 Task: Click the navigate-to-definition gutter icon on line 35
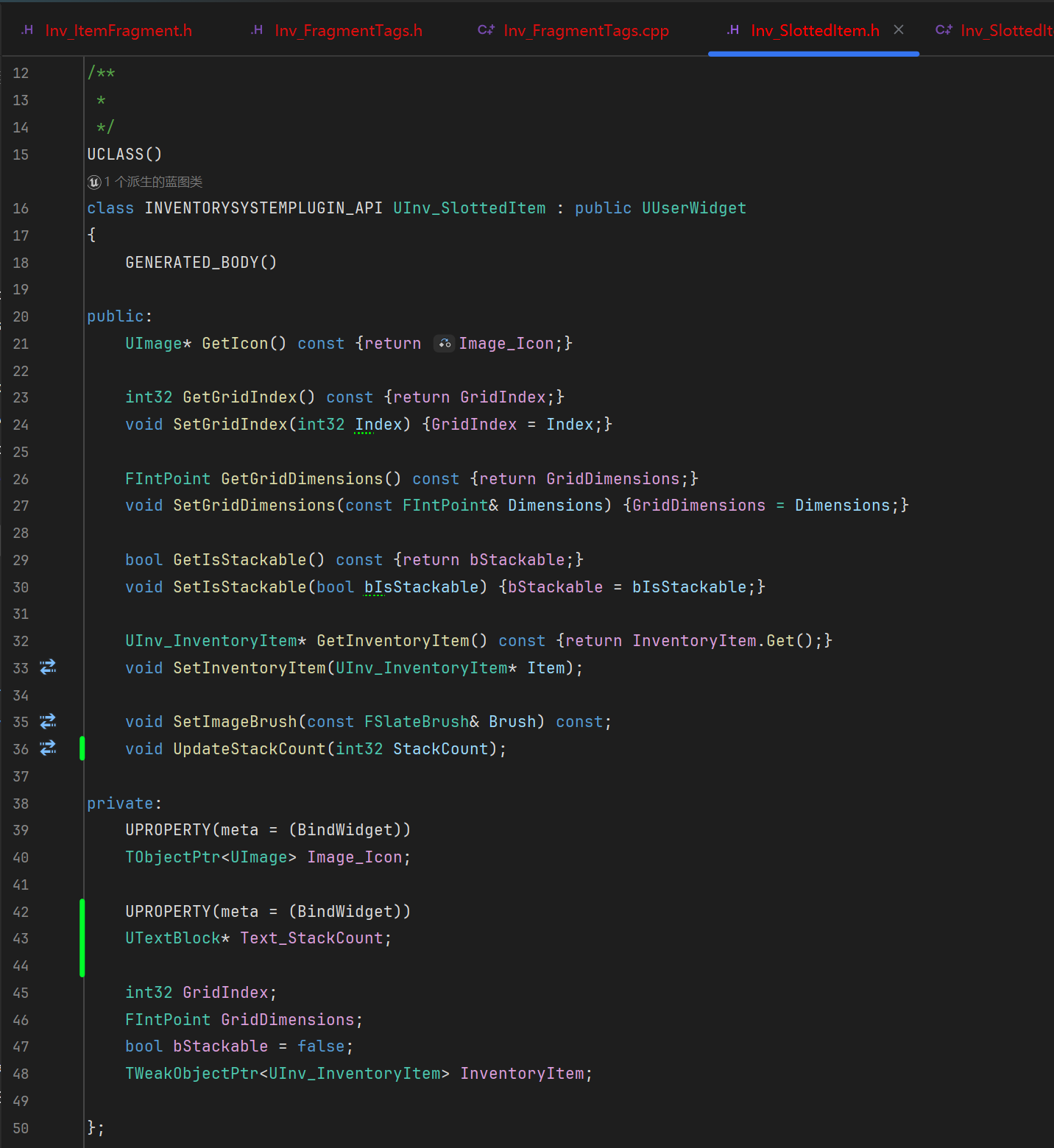48,721
